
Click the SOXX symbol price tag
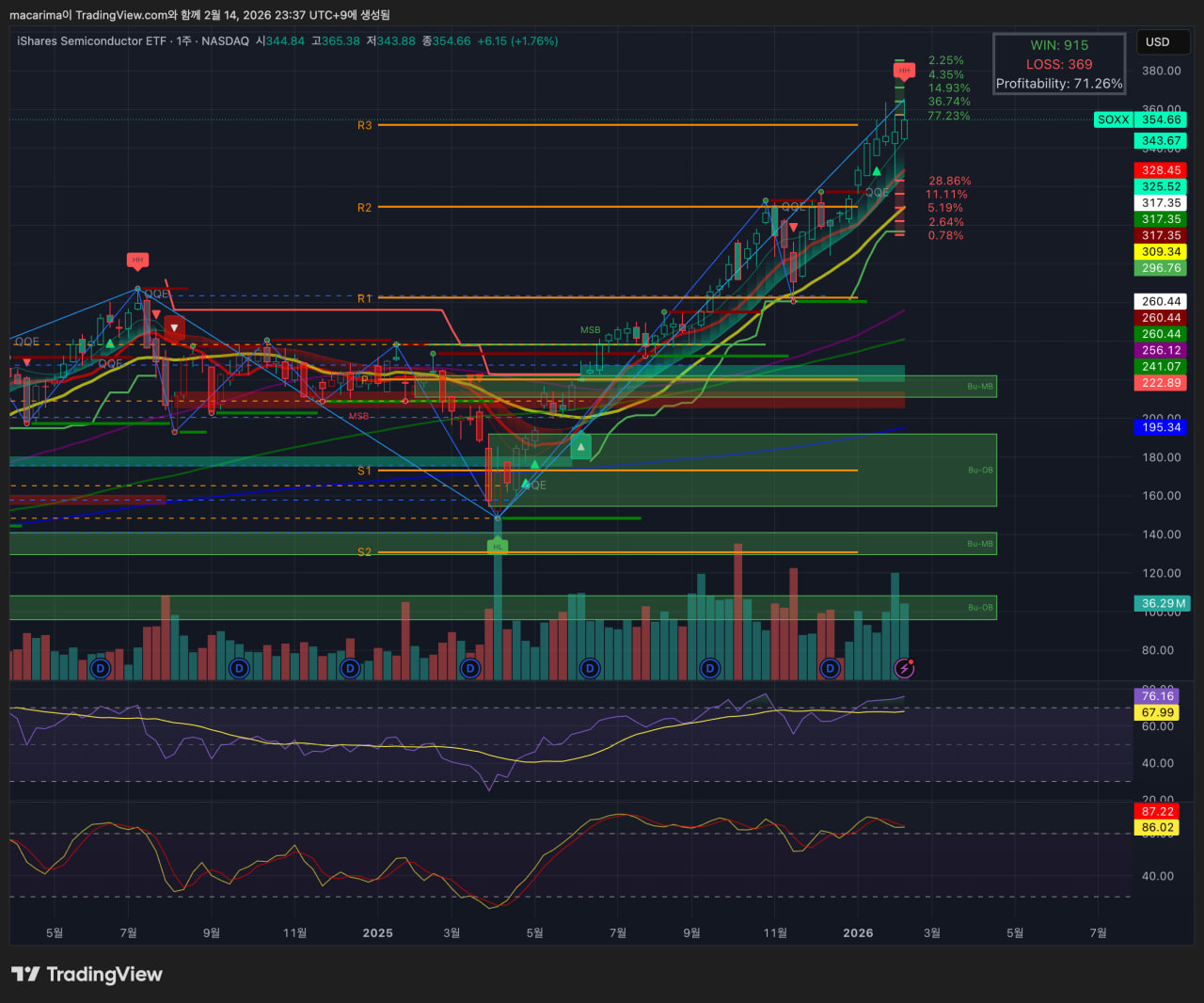click(1113, 119)
